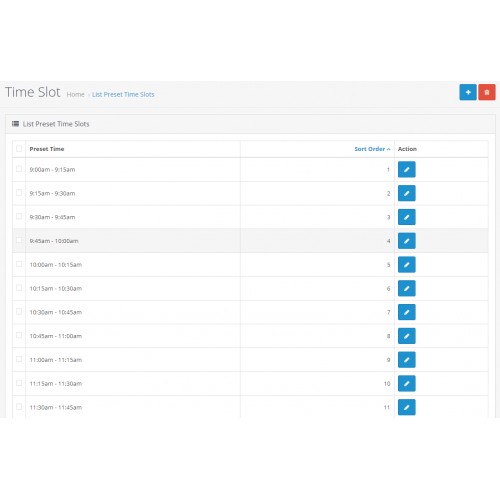The height and width of the screenshot is (500, 500).
Task: Edit the 9:00am - 9:15am time slot
Action: (x=407, y=169)
